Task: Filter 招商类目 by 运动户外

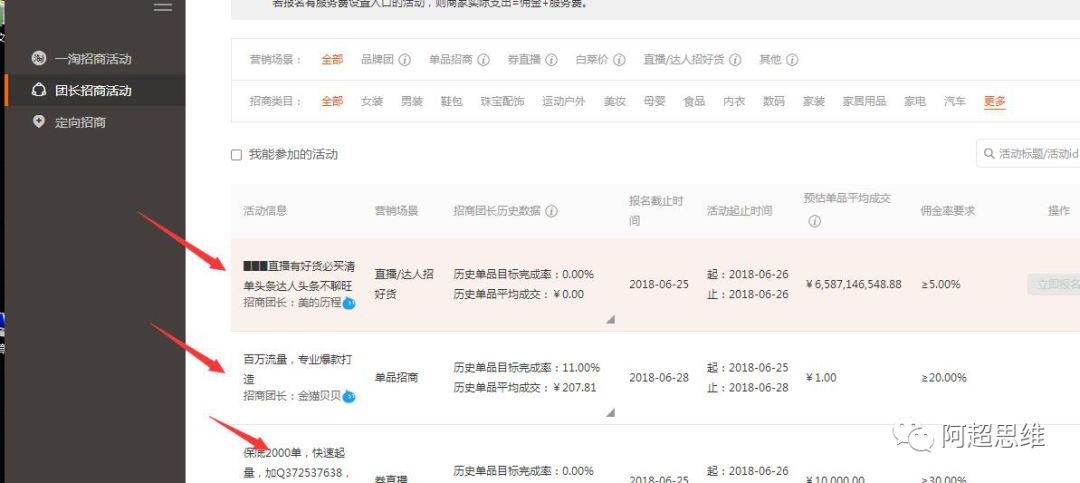Action: click(563, 101)
